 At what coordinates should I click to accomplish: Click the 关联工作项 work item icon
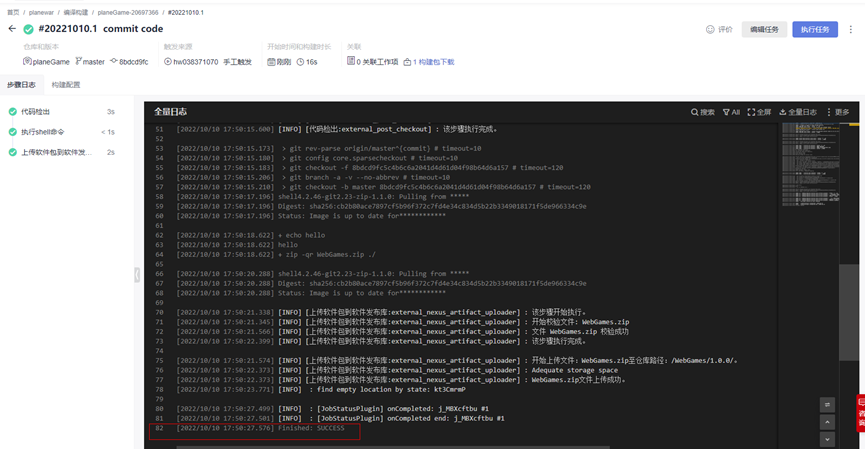(x=351, y=61)
